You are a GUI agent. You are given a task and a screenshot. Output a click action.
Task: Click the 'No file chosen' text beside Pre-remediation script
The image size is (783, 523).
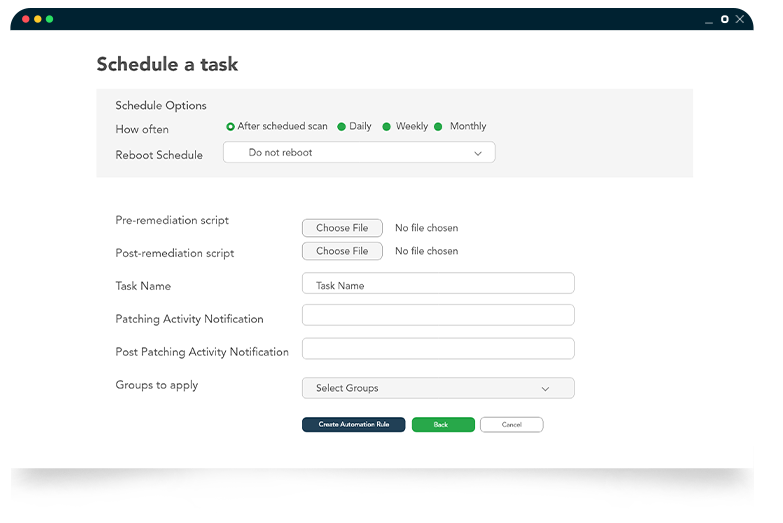point(426,228)
